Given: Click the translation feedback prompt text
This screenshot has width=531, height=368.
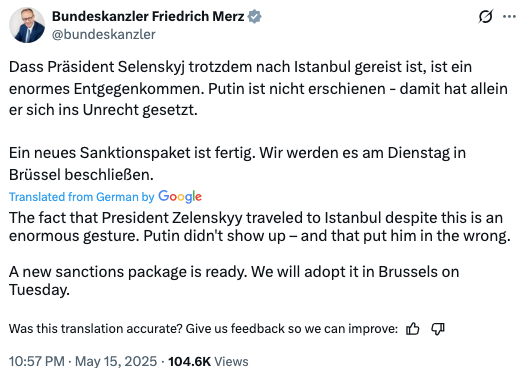Looking at the screenshot, I should pos(203,329).
